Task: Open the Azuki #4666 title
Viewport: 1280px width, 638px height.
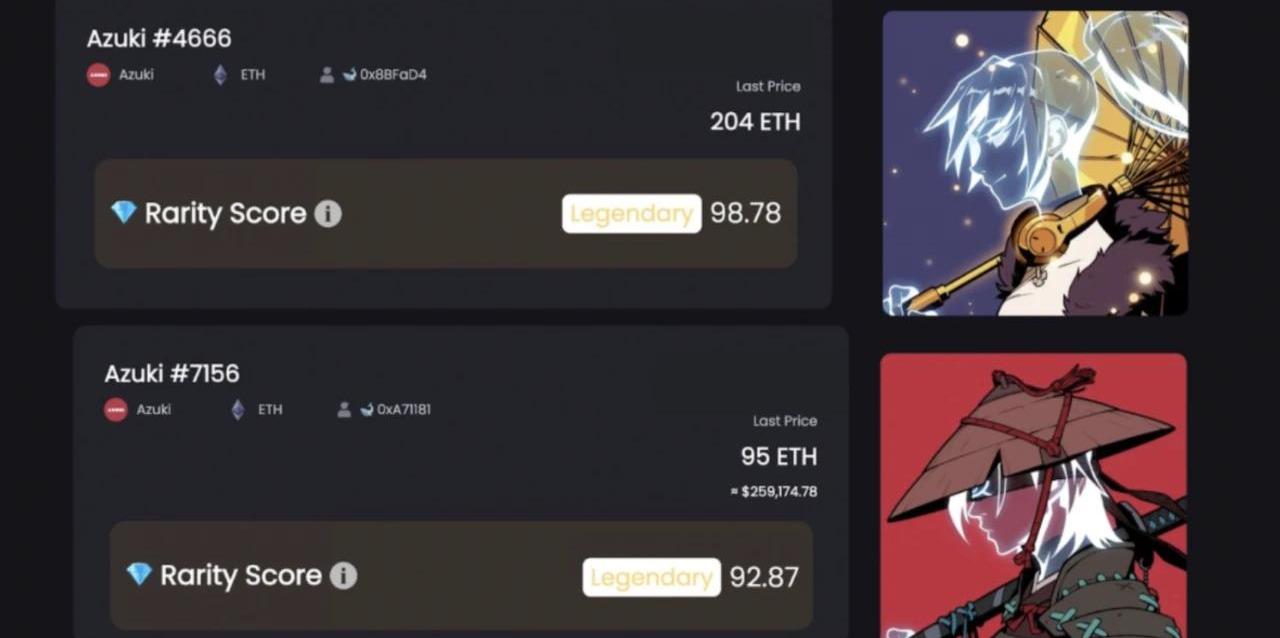Action: pos(159,38)
